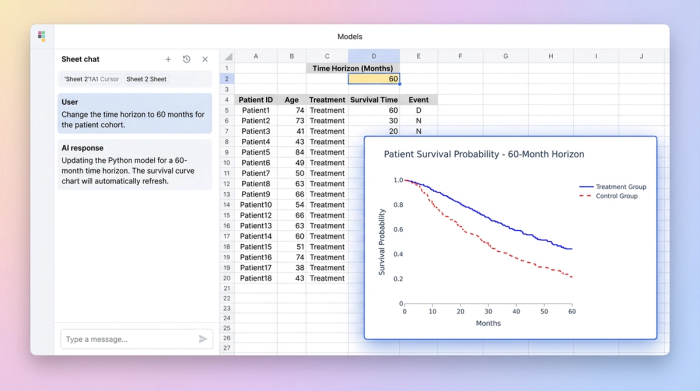Click Patient17's age value 38
Image resolution: width=700 pixels, height=391 pixels.
click(292, 268)
